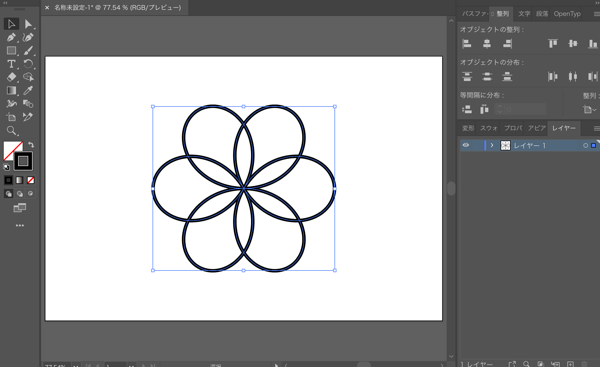Click the create new layer button

pyautogui.click(x=570, y=364)
